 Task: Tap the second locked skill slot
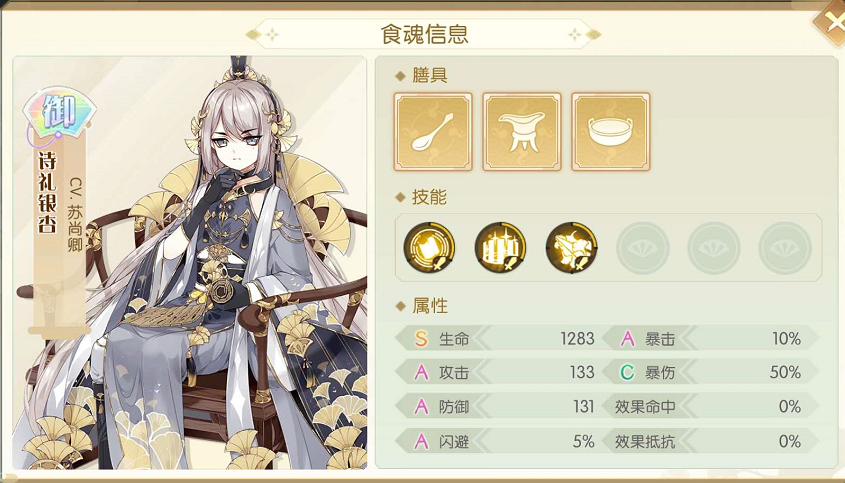point(714,248)
